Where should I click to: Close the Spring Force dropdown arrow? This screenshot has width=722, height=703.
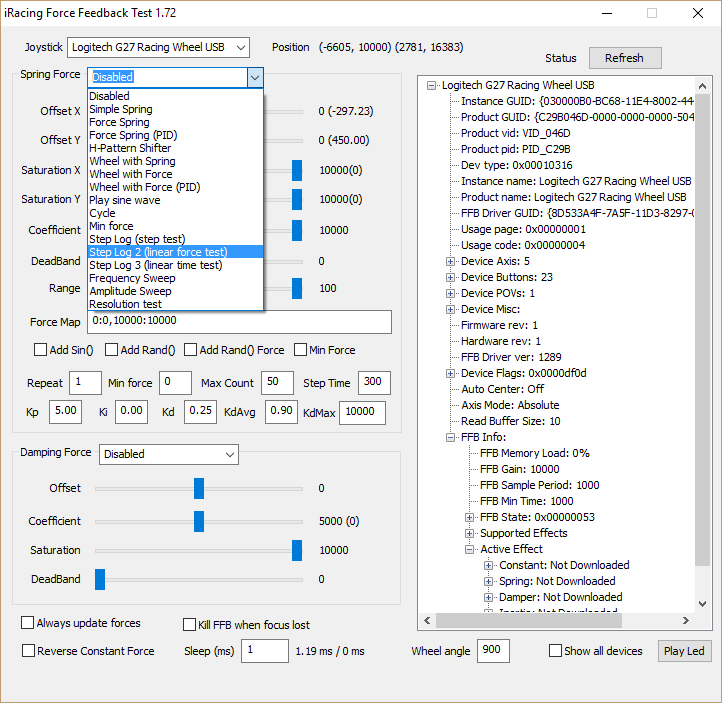tap(255, 77)
